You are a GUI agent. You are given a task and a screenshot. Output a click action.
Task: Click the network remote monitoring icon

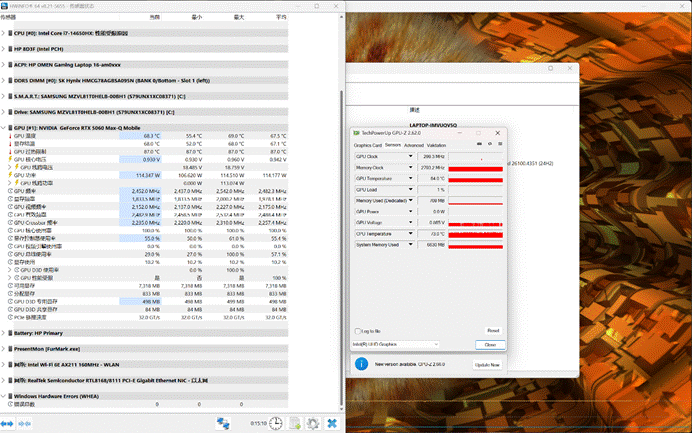223,423
